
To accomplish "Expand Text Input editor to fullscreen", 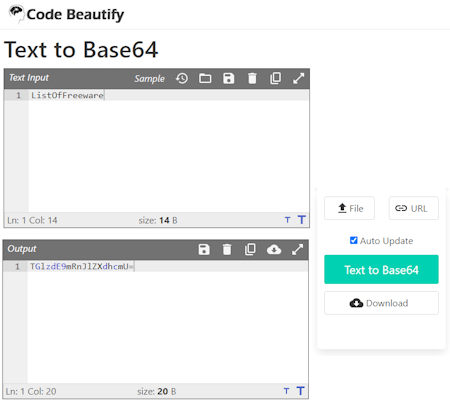I will click(x=298, y=78).
